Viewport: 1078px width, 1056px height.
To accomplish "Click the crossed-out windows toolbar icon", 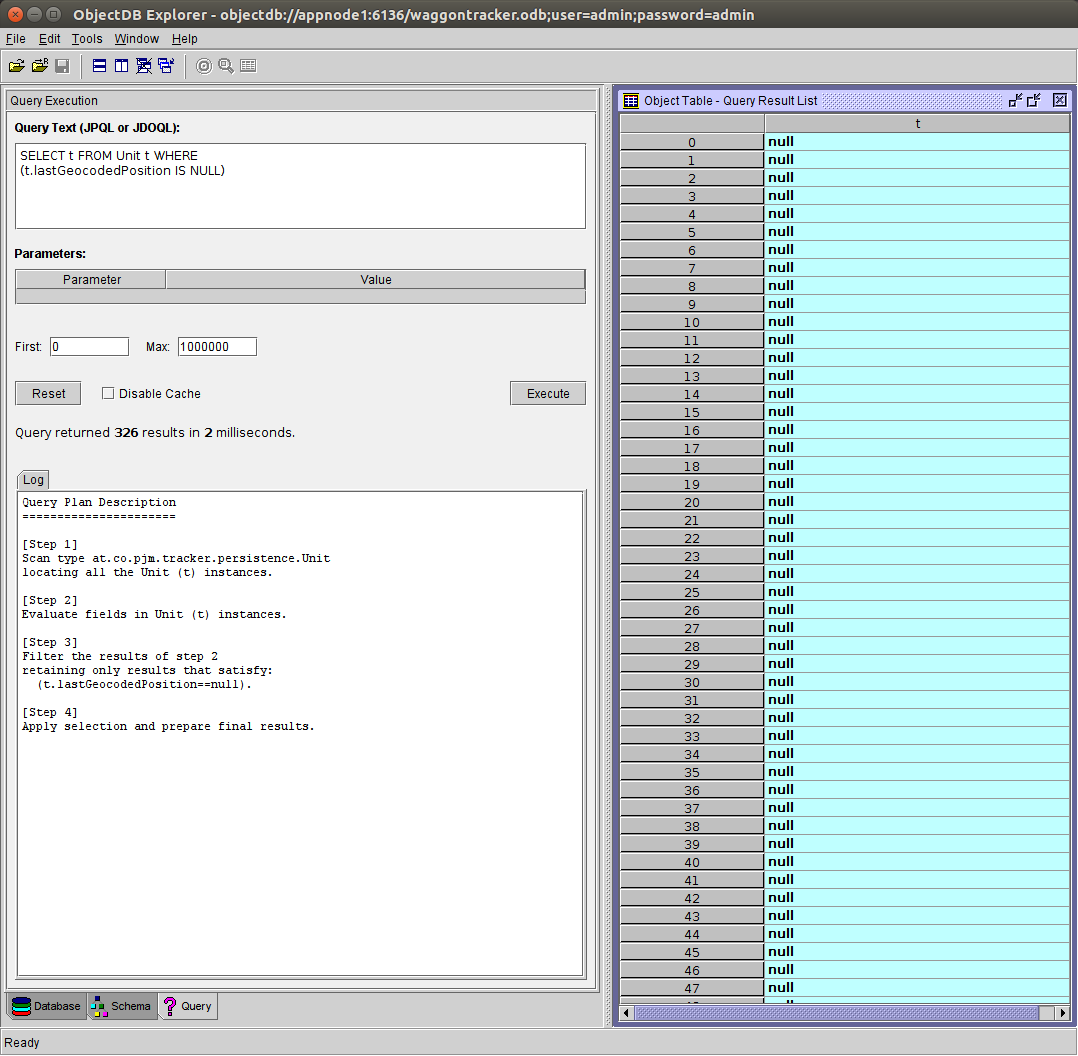I will pos(144,66).
